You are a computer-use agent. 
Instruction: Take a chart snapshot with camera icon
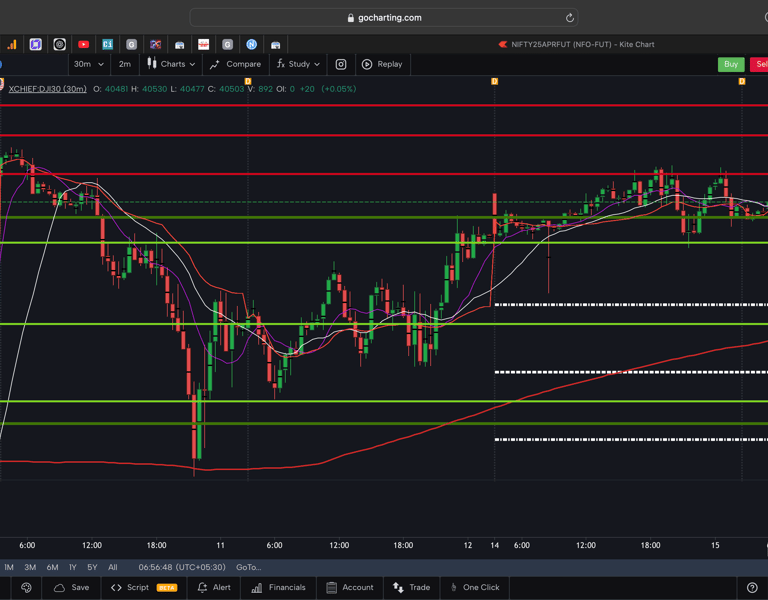click(x=341, y=64)
